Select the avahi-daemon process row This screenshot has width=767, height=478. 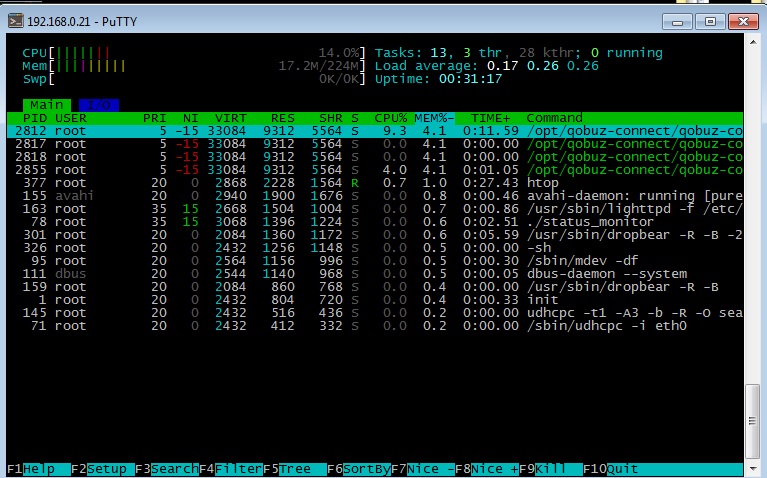(380, 196)
